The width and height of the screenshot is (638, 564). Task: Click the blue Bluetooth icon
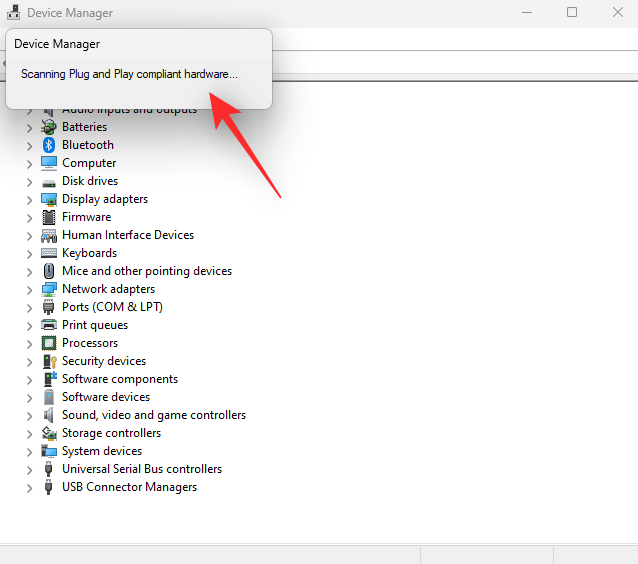49,145
